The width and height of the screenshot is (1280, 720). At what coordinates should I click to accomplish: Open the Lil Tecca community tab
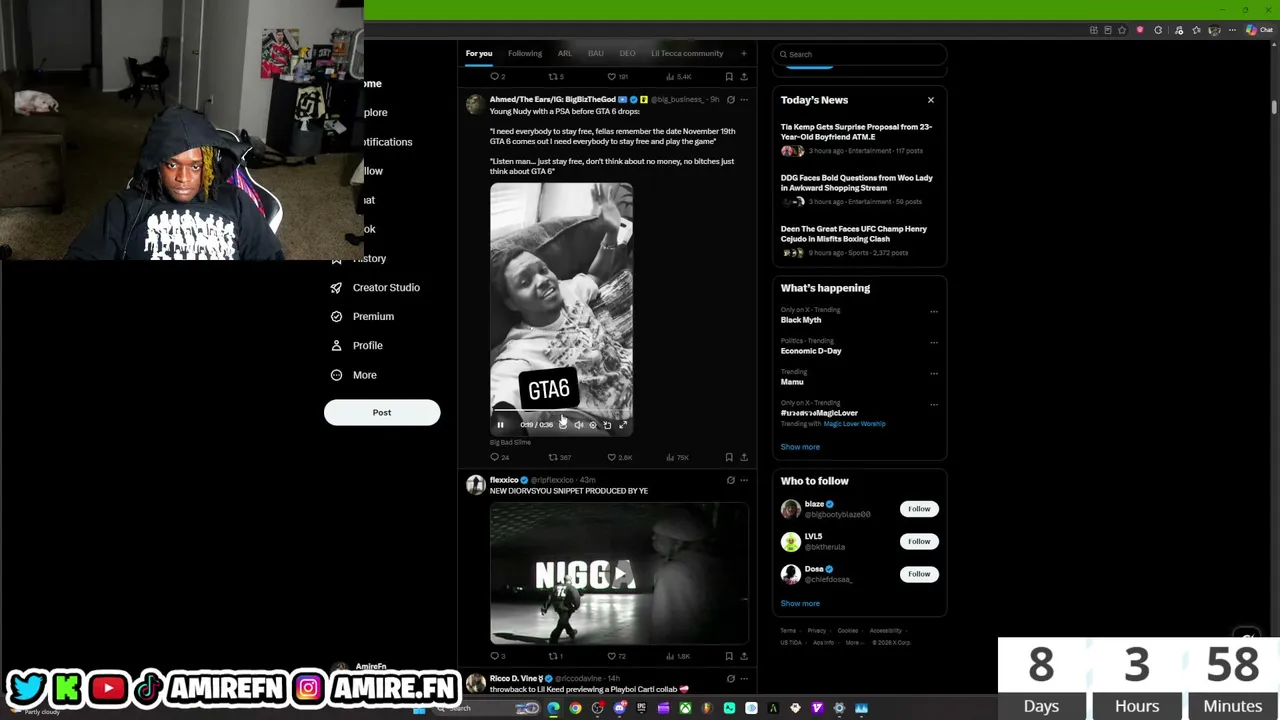pos(687,53)
